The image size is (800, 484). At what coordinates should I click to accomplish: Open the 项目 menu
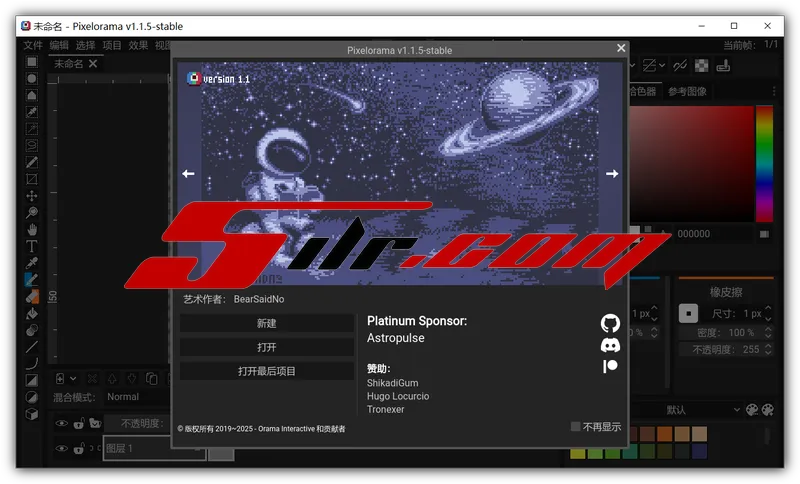click(x=112, y=45)
